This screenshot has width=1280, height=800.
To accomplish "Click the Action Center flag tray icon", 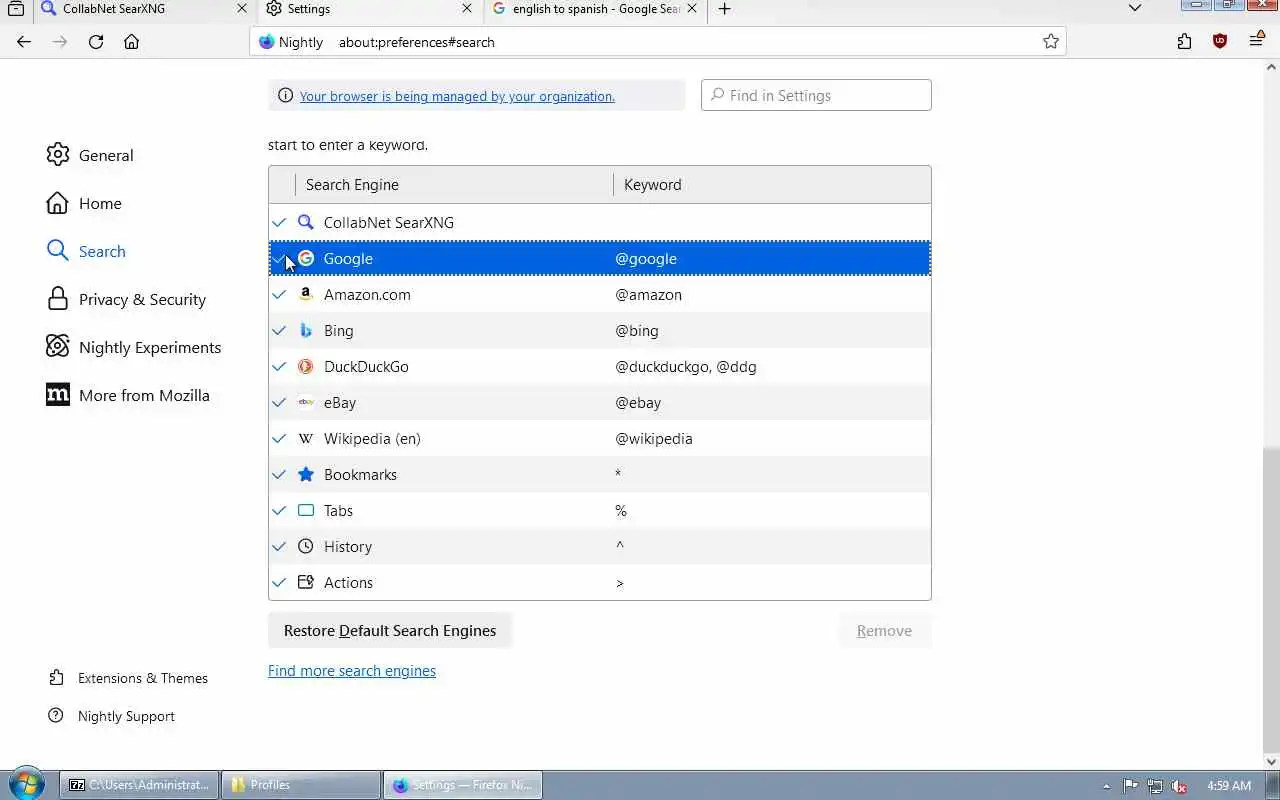I will coord(1130,786).
